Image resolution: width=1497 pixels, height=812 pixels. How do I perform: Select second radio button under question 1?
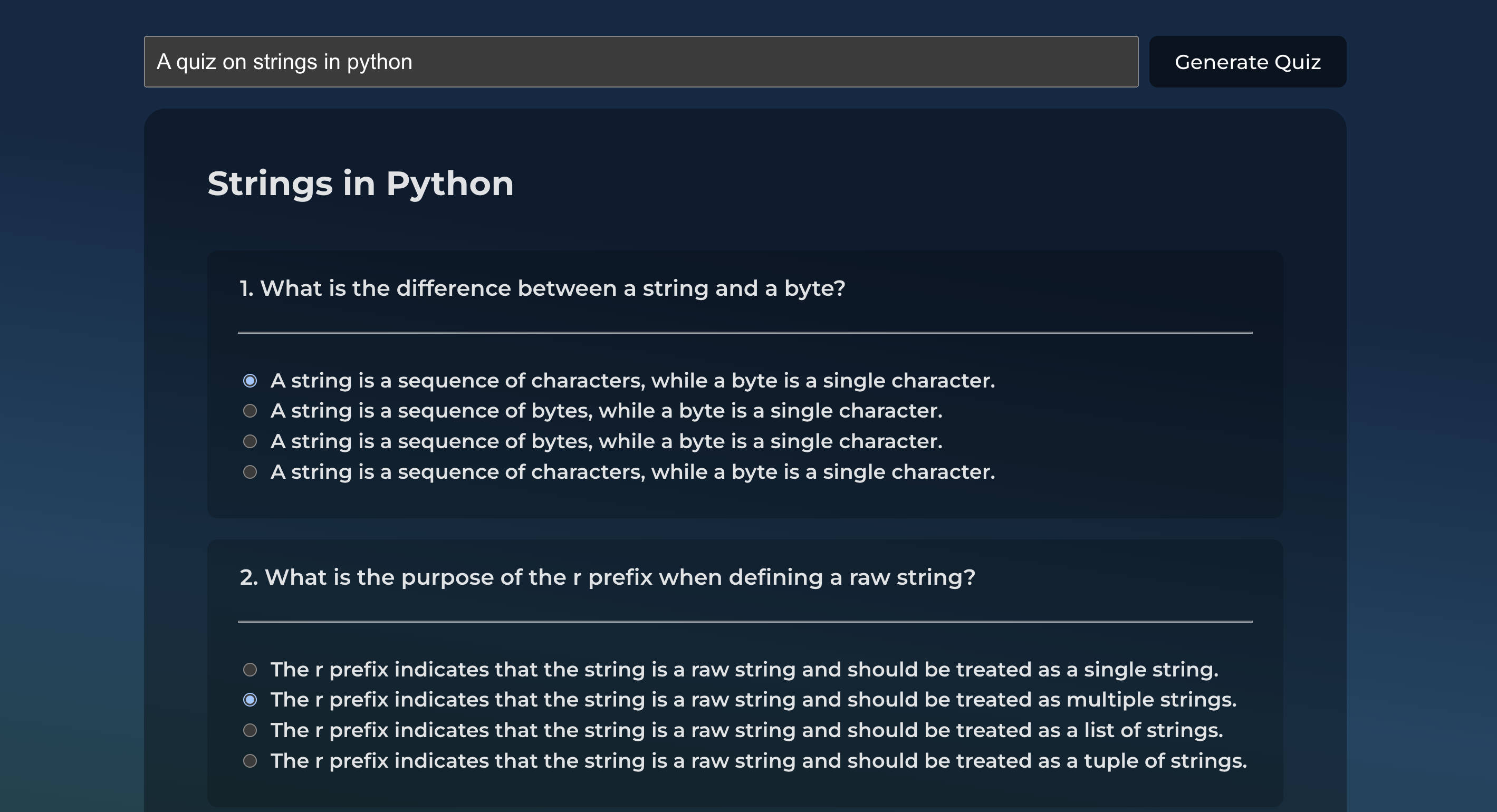tap(250, 411)
